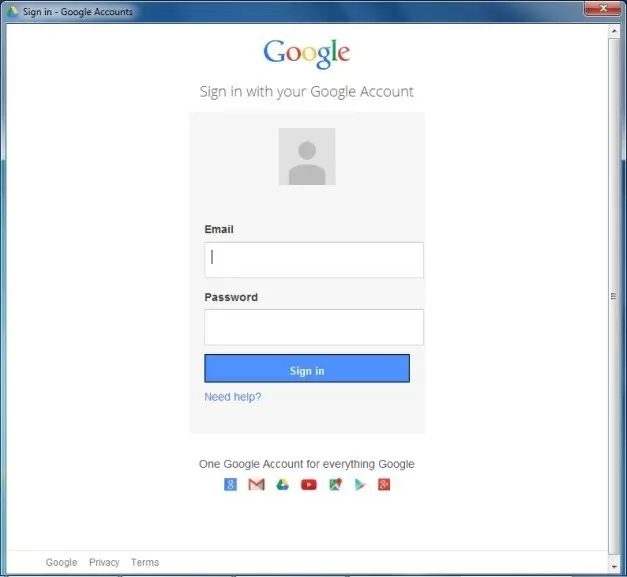Click the Google Play icon
627x577 pixels.
pyautogui.click(x=360, y=485)
